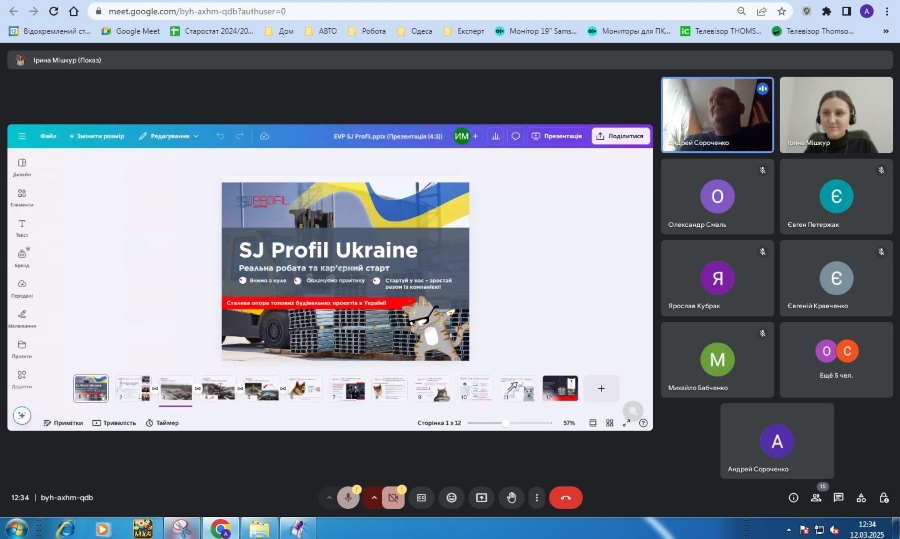Screen dimensions: 900x539
Task: Open the emoji reactions panel
Action: pyautogui.click(x=452, y=497)
